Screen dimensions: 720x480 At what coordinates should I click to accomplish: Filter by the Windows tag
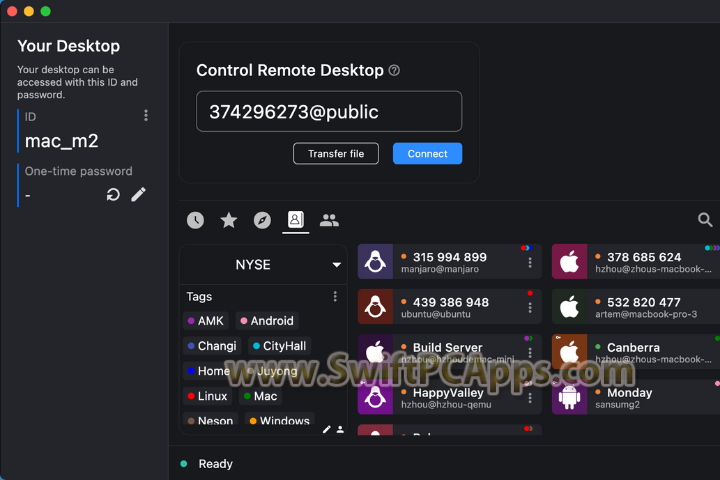[x=280, y=421]
